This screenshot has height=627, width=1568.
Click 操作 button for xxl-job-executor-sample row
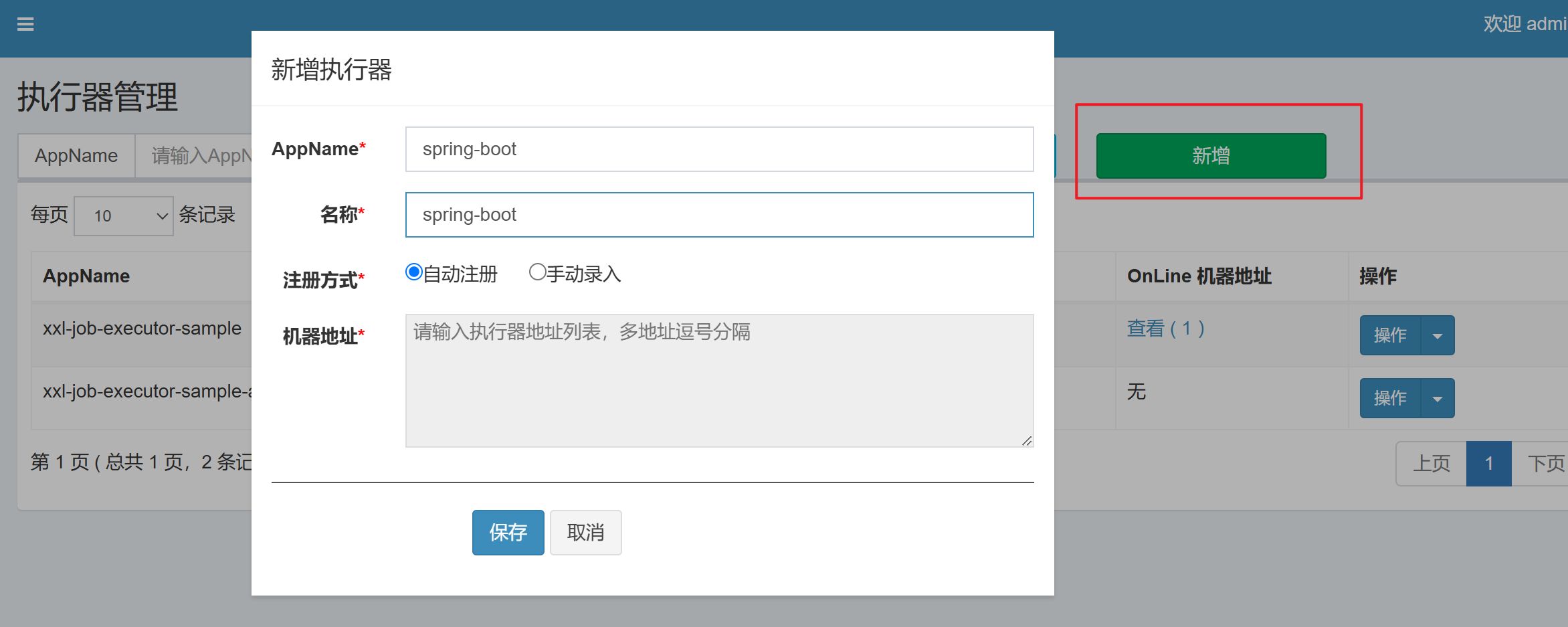tap(1390, 335)
